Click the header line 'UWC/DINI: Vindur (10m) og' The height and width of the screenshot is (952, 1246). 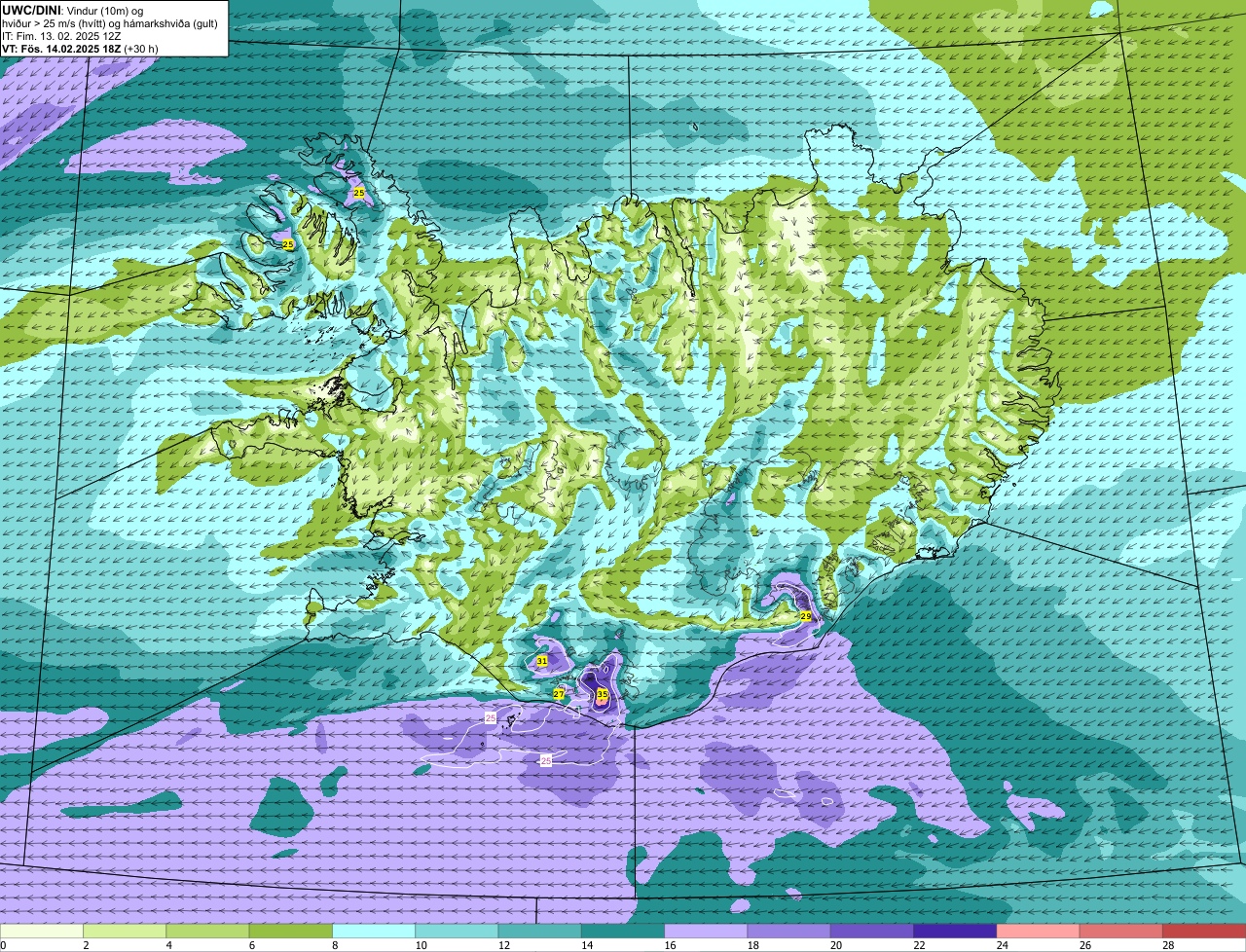tap(73, 10)
